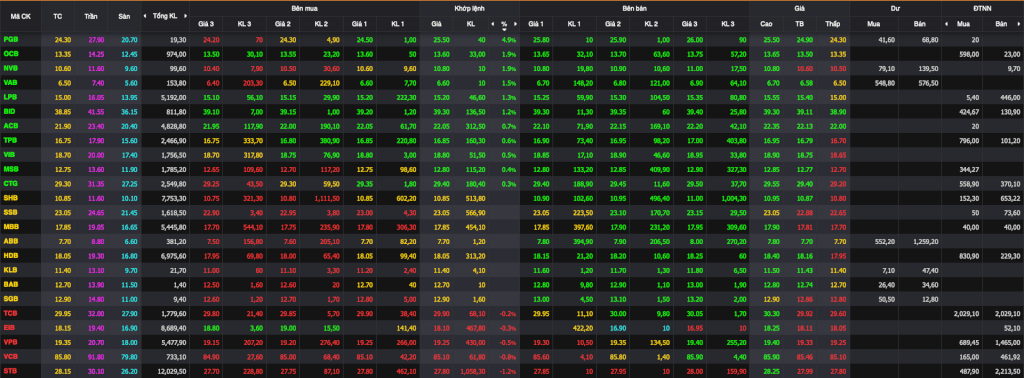The width and height of the screenshot is (1024, 378).
Task: Open the PGB stock symbol
Action: pyautogui.click(x=11, y=40)
